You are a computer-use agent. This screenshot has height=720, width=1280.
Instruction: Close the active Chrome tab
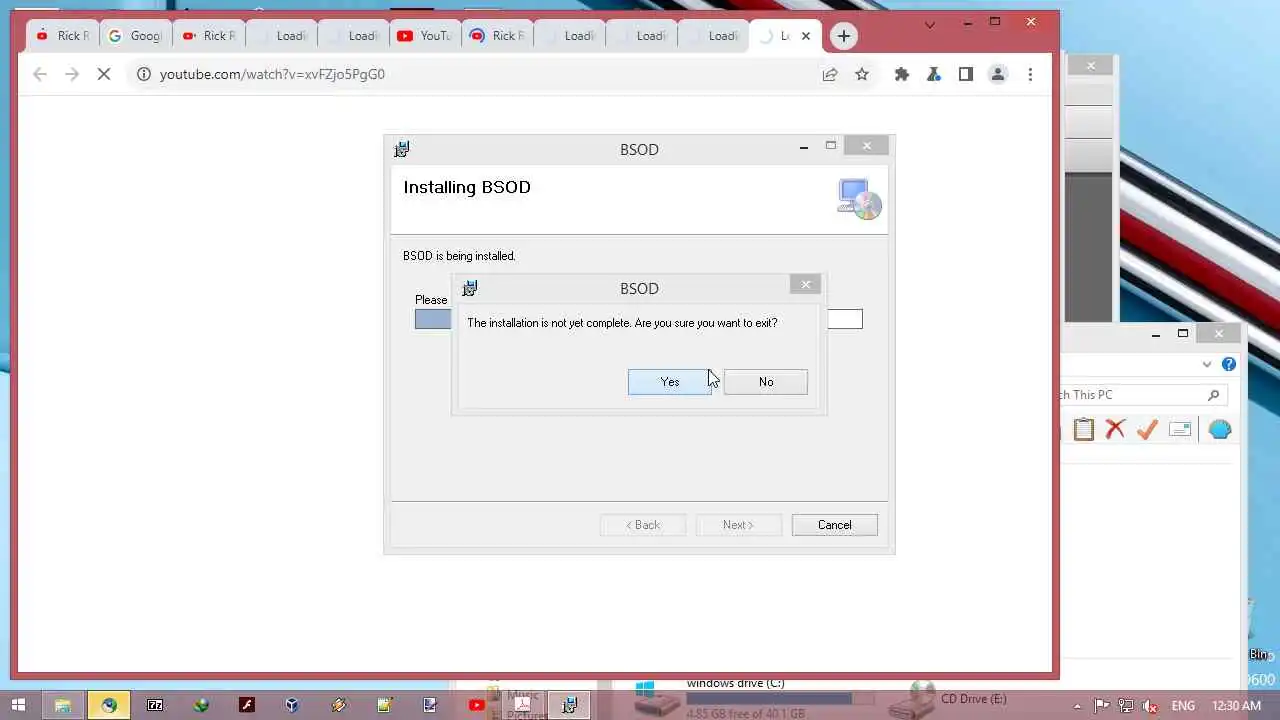point(806,36)
